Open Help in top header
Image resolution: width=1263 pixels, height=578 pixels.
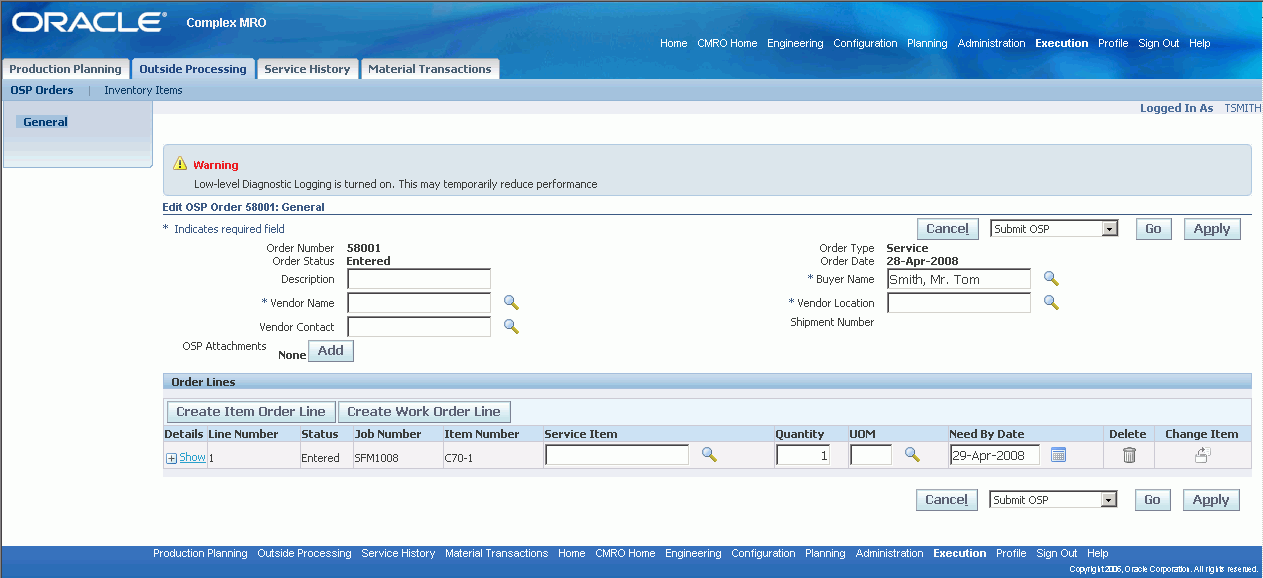point(1200,43)
